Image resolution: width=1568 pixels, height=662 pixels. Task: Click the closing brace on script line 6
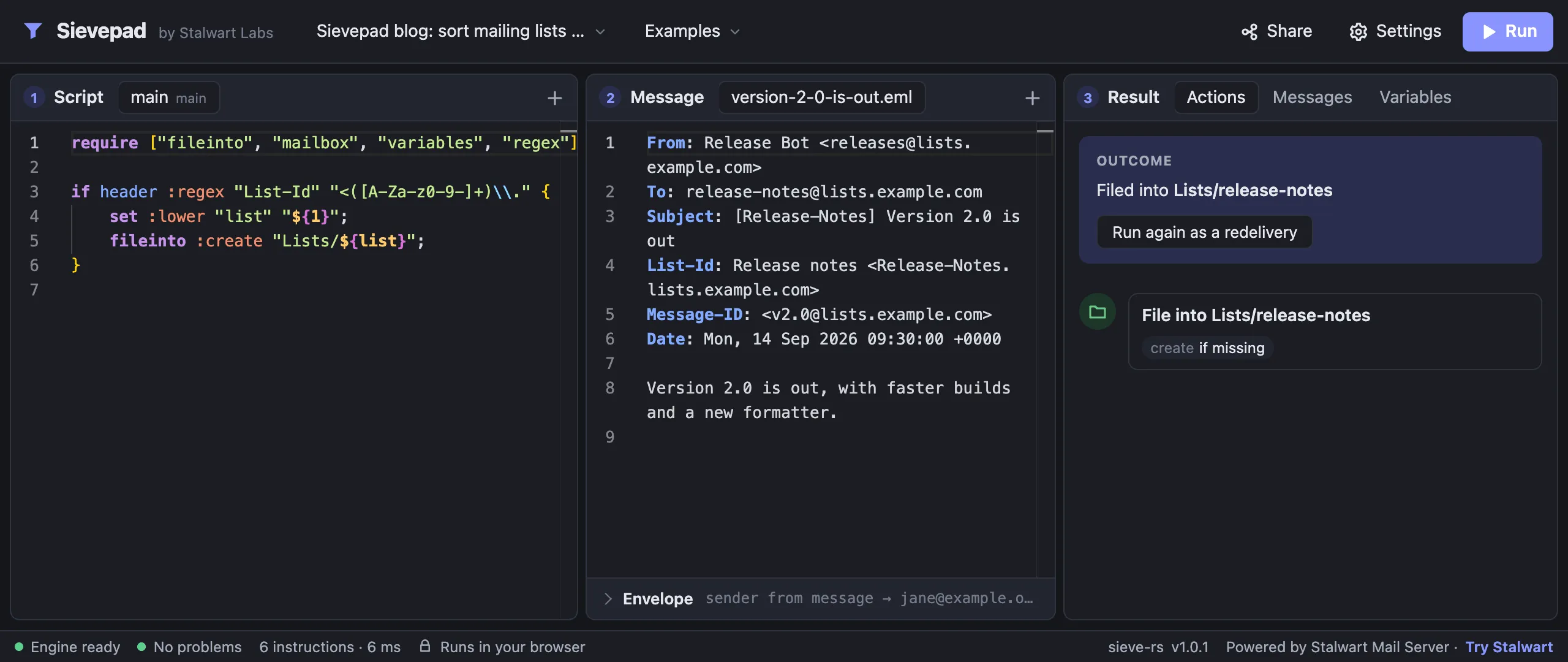pos(76,265)
